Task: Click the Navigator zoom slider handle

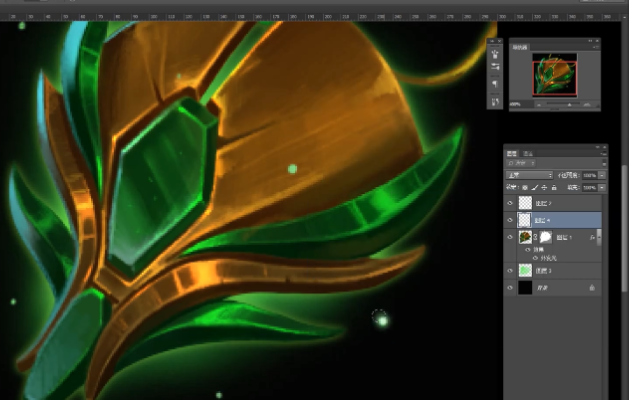Action: pyautogui.click(x=569, y=105)
